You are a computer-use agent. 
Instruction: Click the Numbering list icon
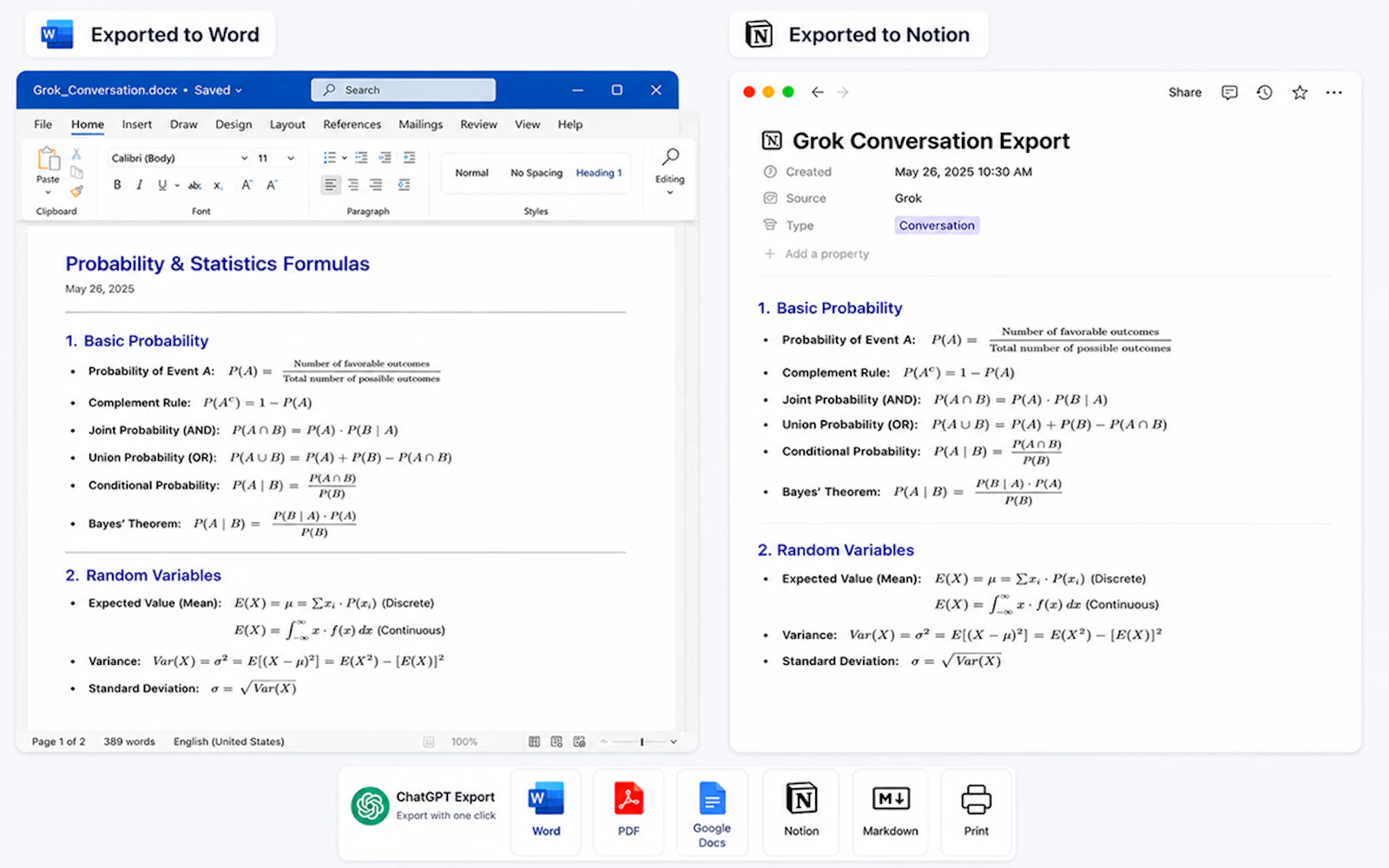(x=361, y=158)
